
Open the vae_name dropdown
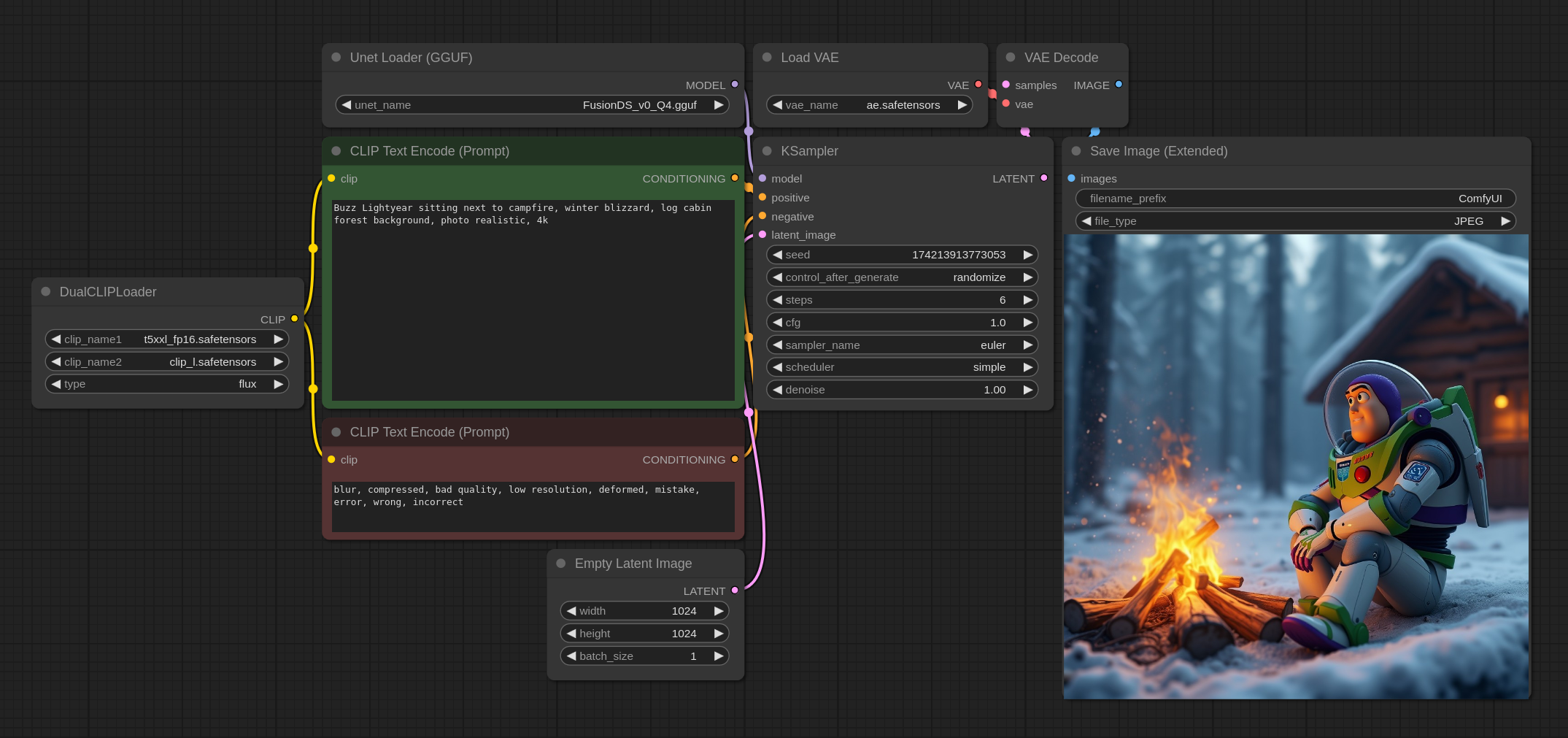(x=870, y=105)
